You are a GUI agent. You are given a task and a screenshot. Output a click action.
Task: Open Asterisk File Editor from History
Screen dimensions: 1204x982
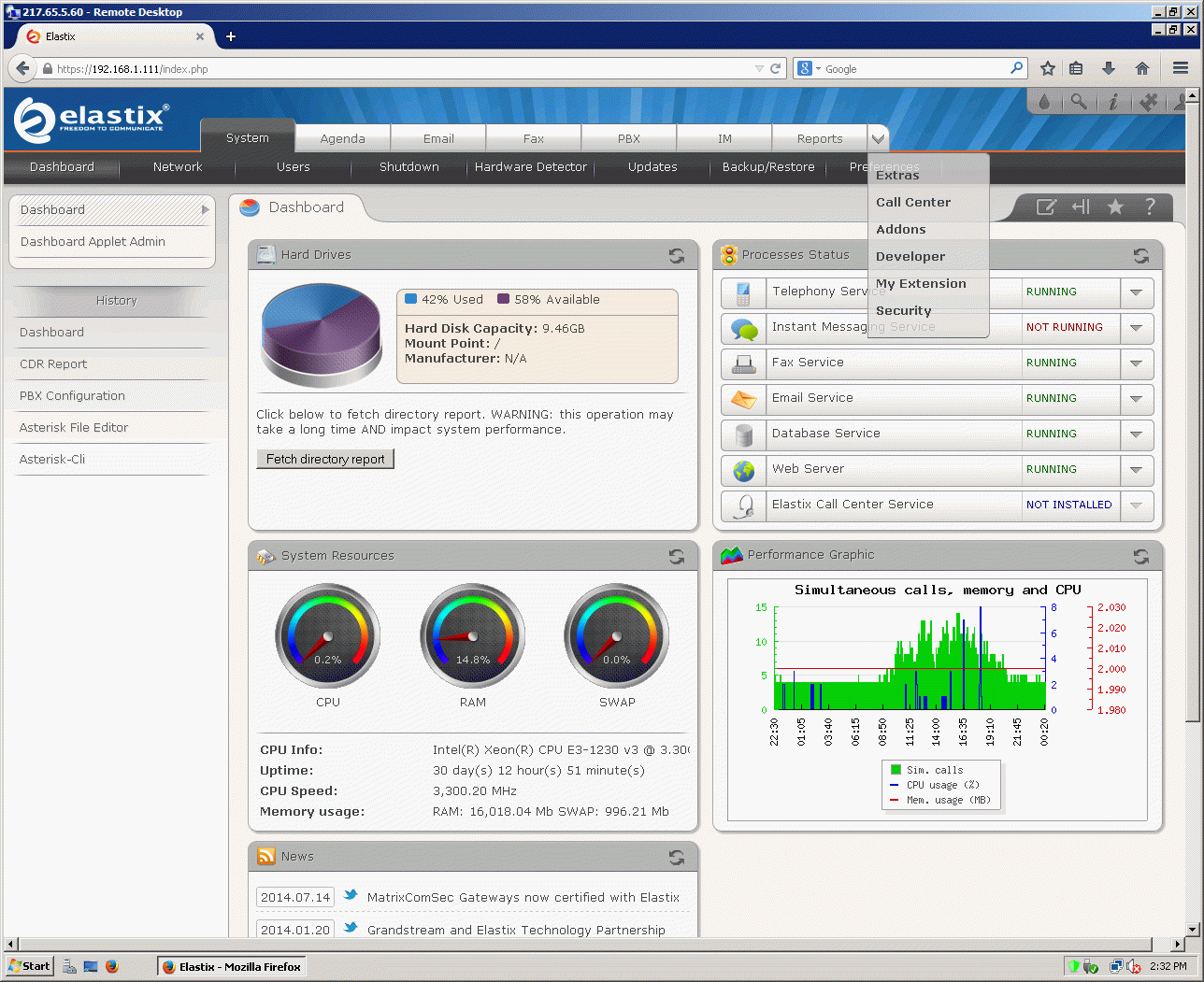click(74, 428)
